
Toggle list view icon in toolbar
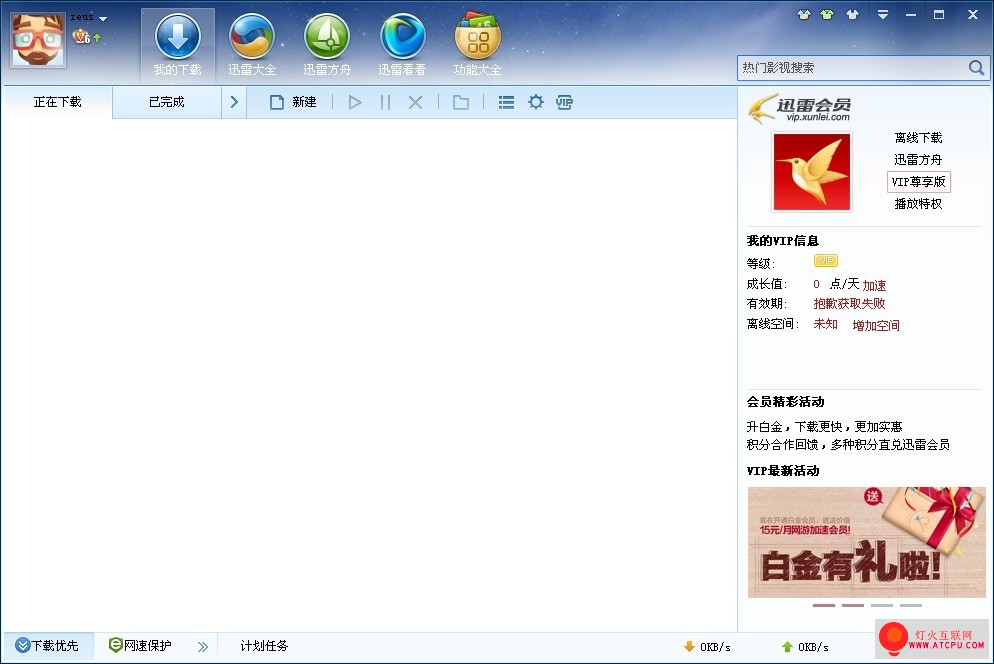[x=507, y=102]
